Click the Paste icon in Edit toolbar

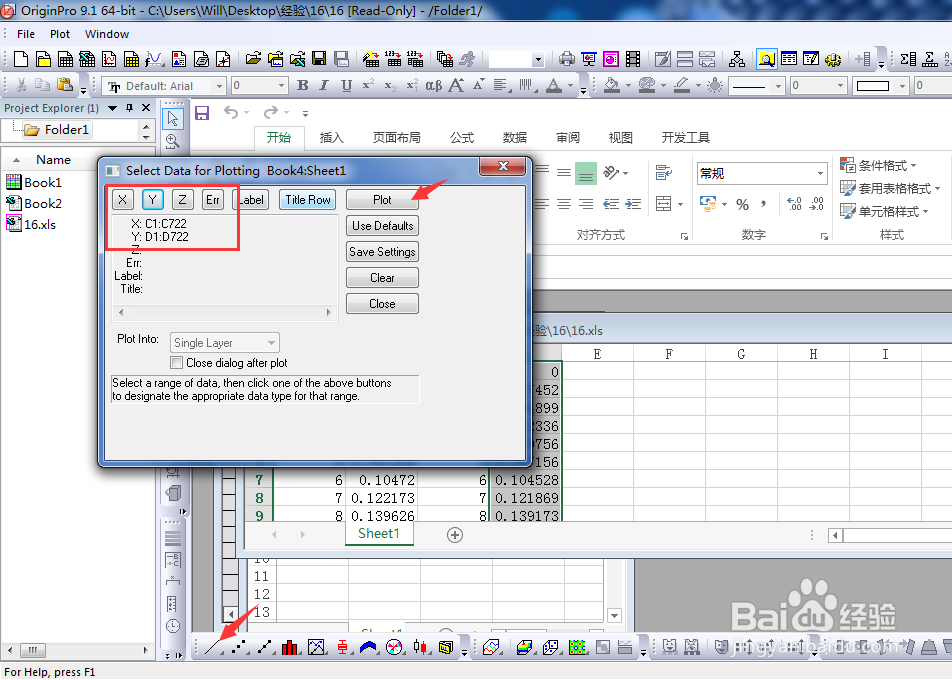(64, 85)
